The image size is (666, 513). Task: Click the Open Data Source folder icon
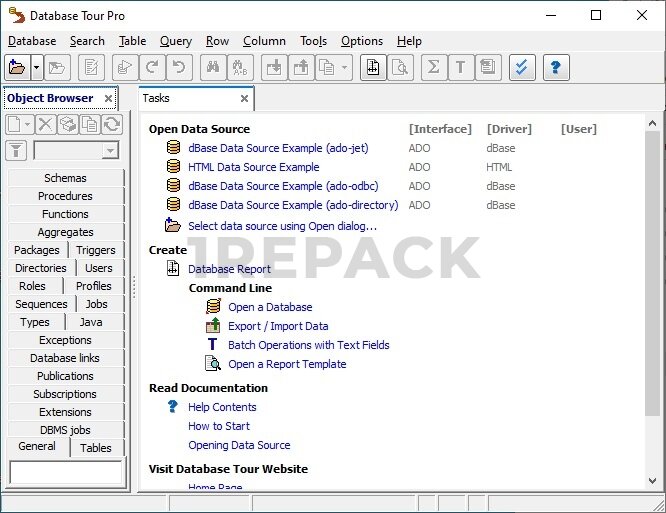16,68
